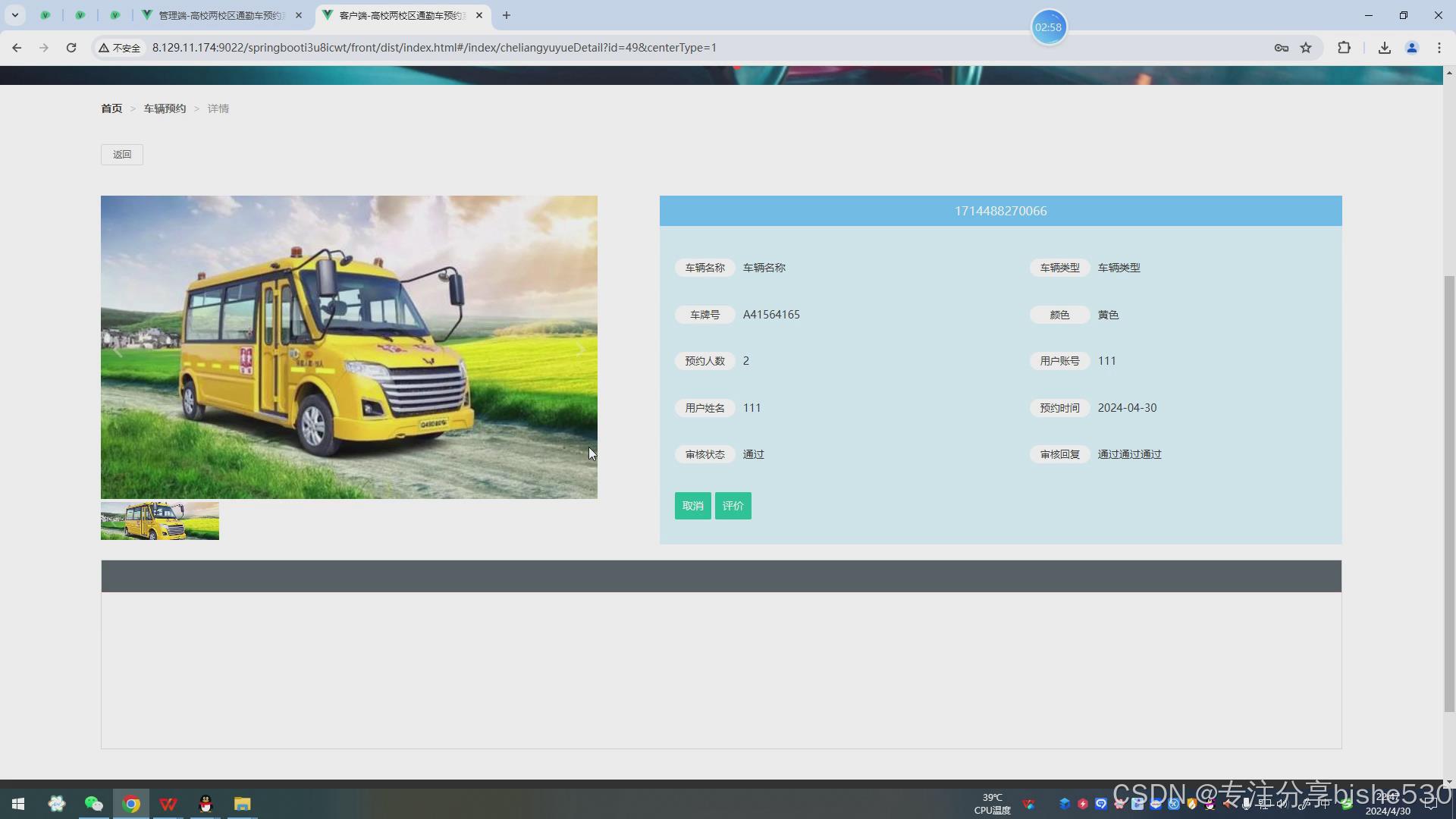Open the password key icon

[x=1281, y=48]
